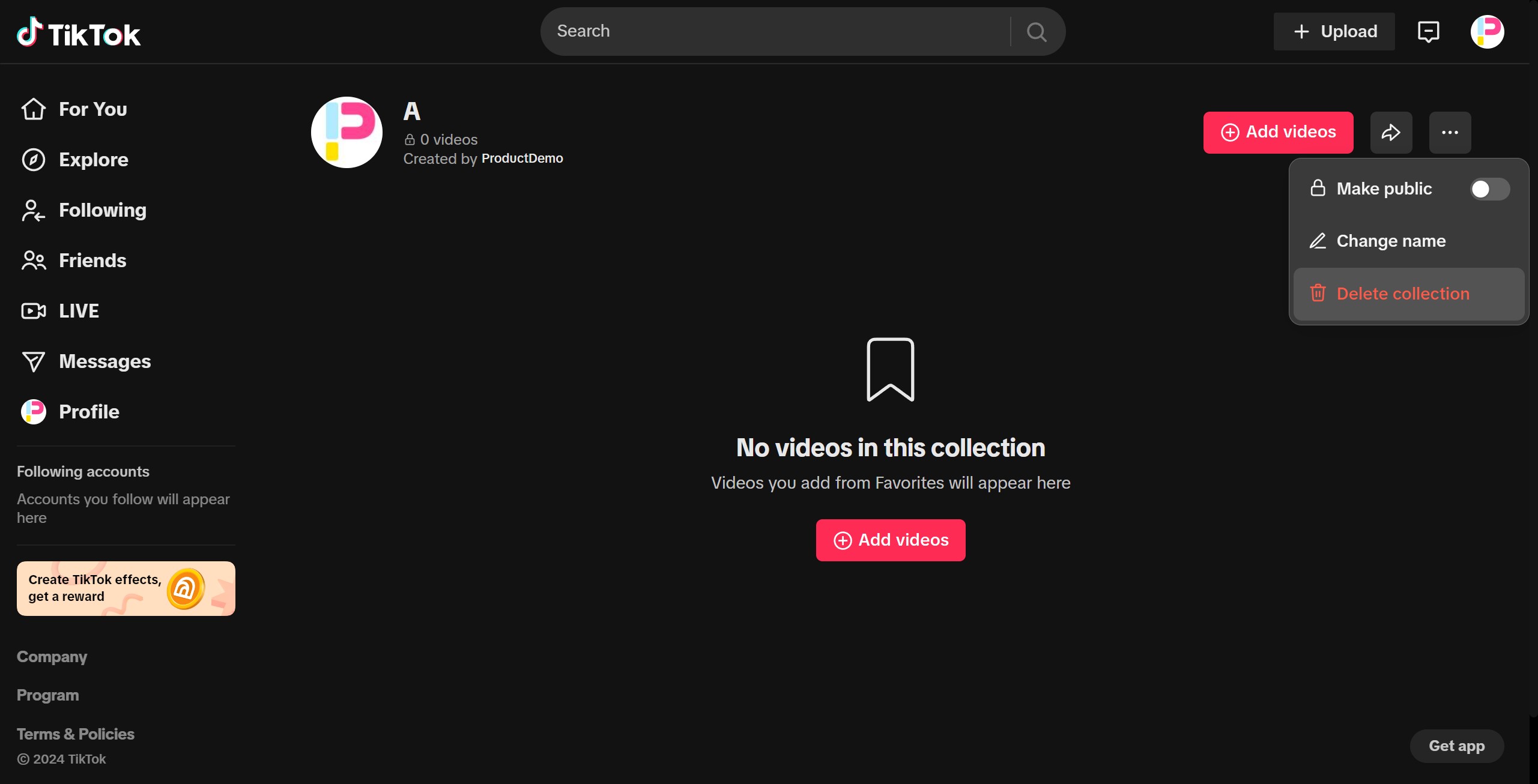Click the Upload button
1538x784 pixels.
coord(1334,32)
